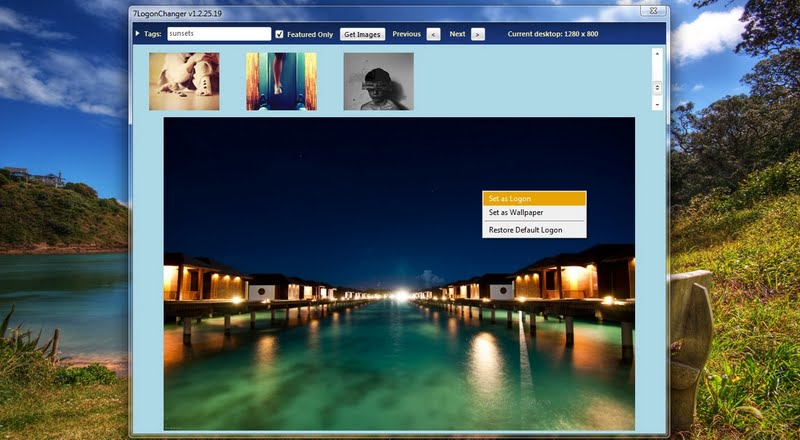Expand the triangle arrow beside Tags

pyautogui.click(x=137, y=34)
